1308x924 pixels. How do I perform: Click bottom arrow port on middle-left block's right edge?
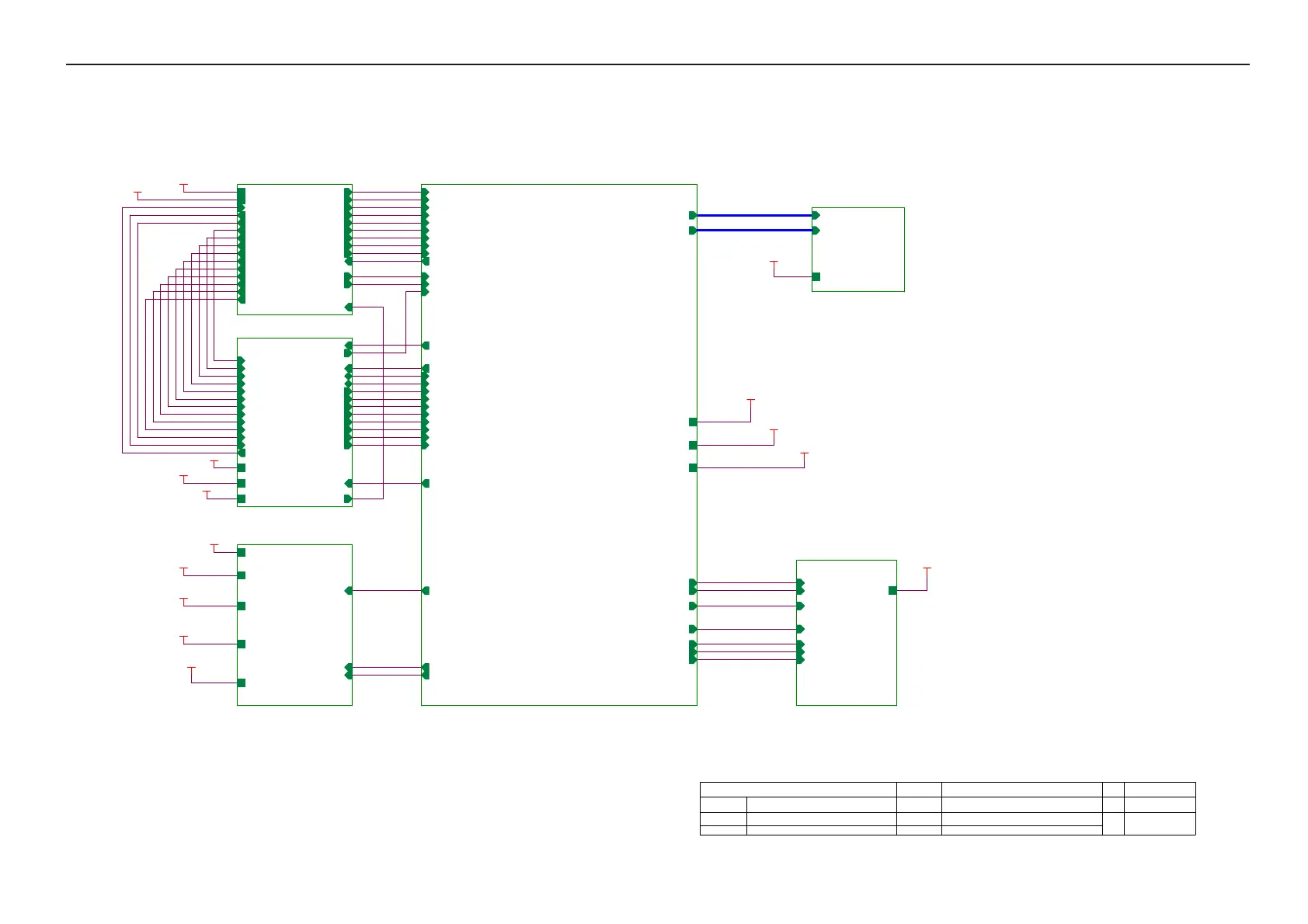coord(348,498)
